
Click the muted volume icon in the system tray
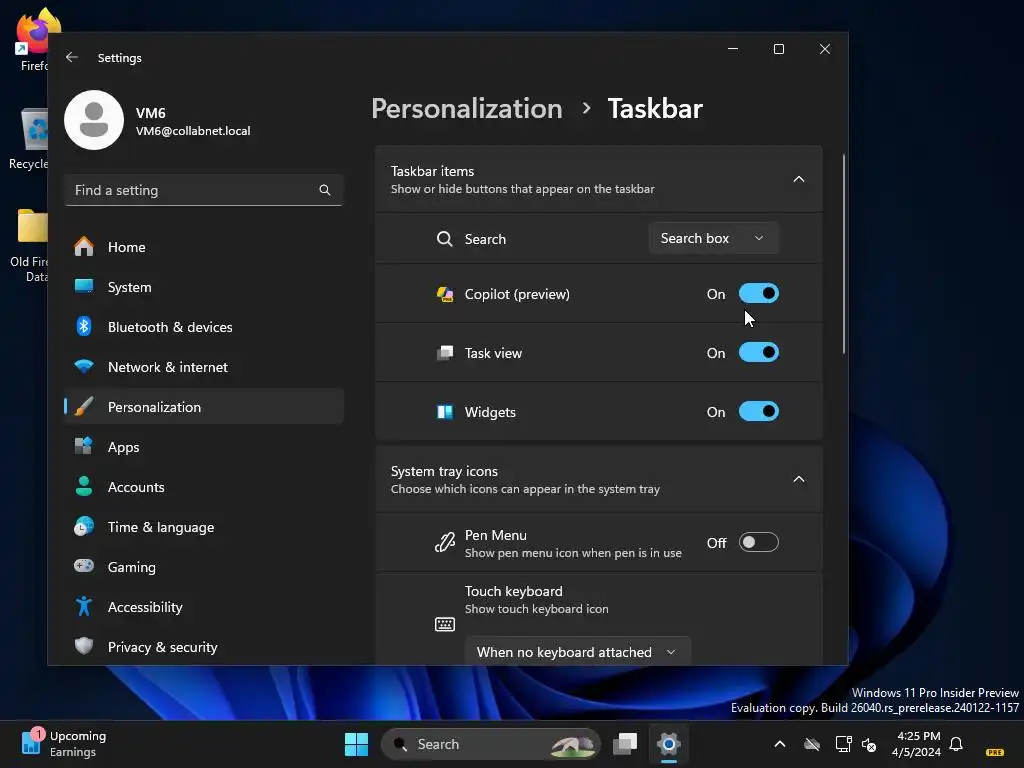tap(869, 744)
